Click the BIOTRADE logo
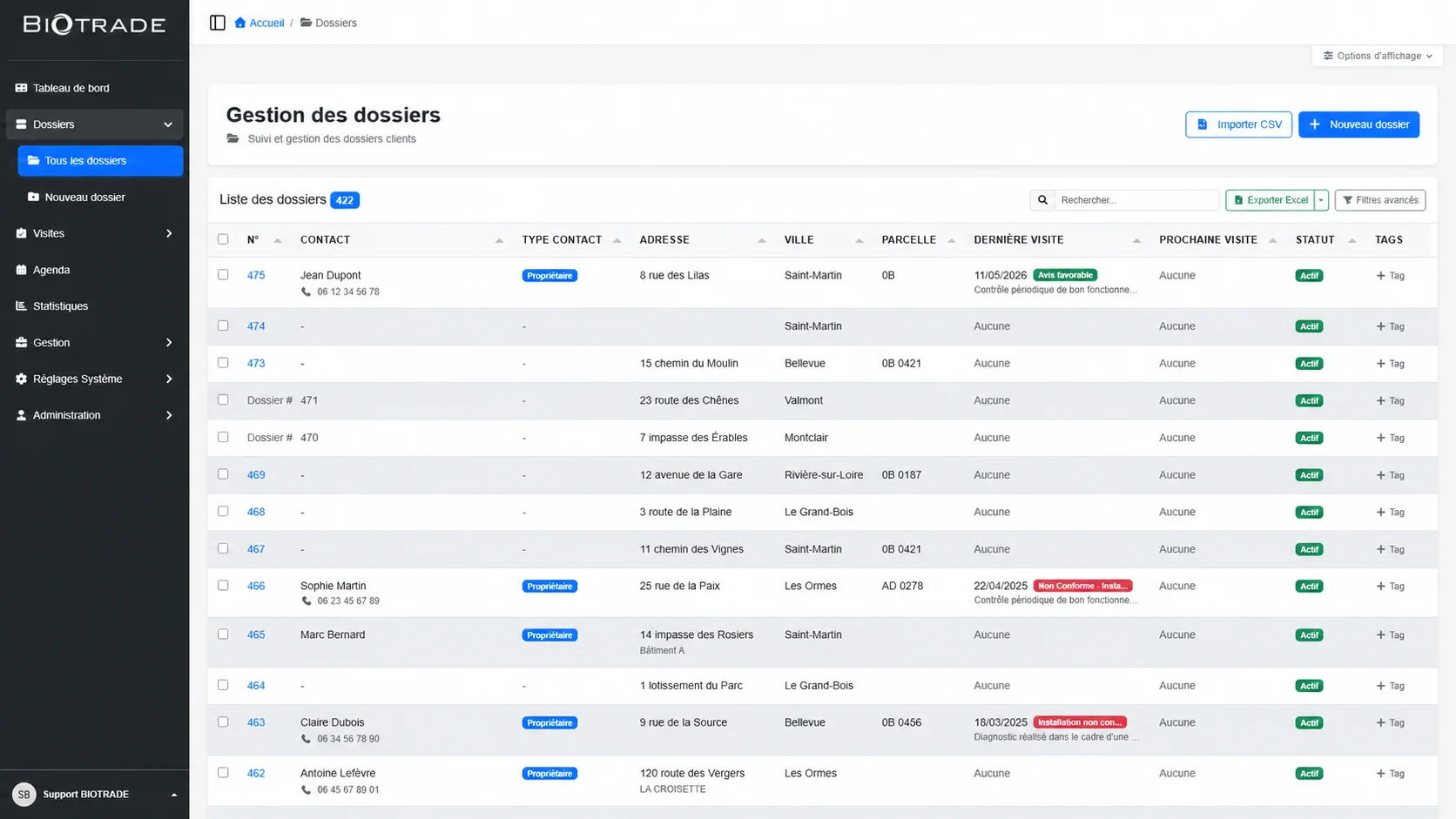The height and width of the screenshot is (819, 1456). pyautogui.click(x=94, y=25)
